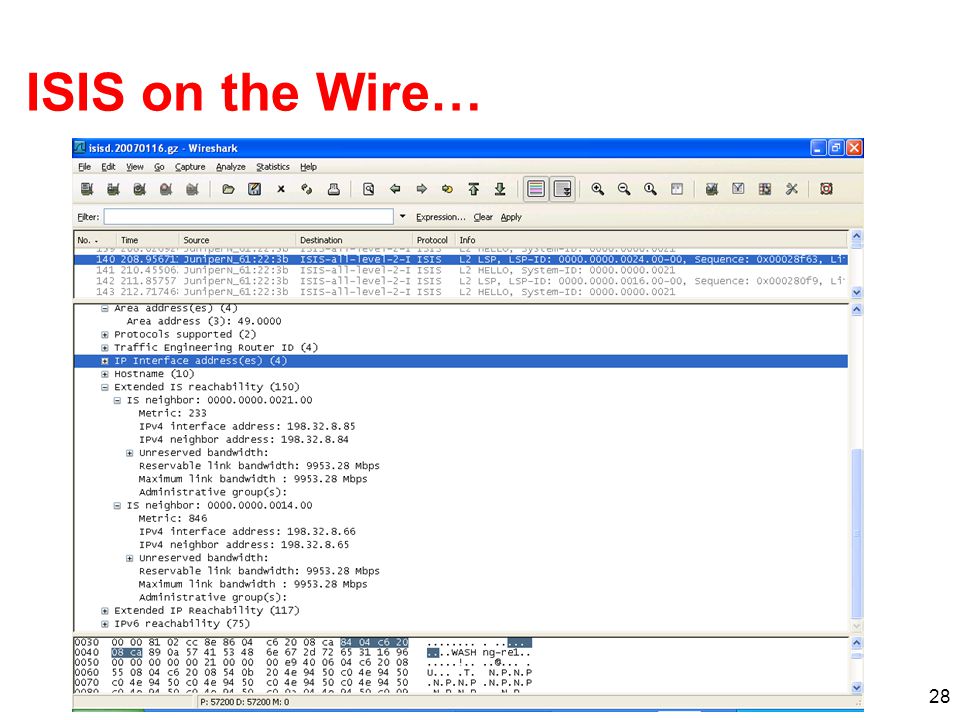Expand IPv6 reachability (75) node
Image resolution: width=960 pixels, height=720 pixels.
(x=105, y=624)
